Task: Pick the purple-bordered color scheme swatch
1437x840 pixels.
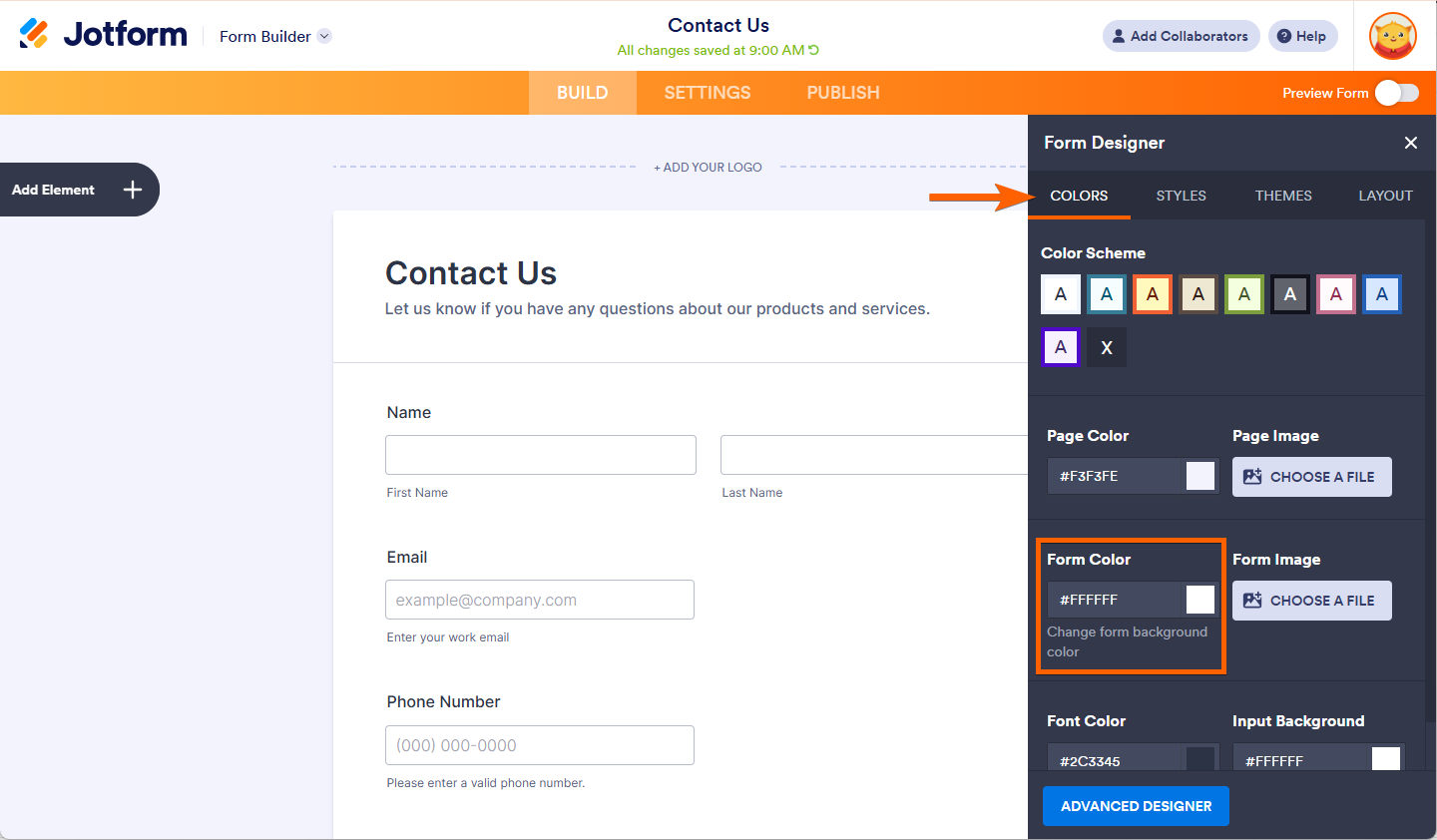Action: 1061,347
